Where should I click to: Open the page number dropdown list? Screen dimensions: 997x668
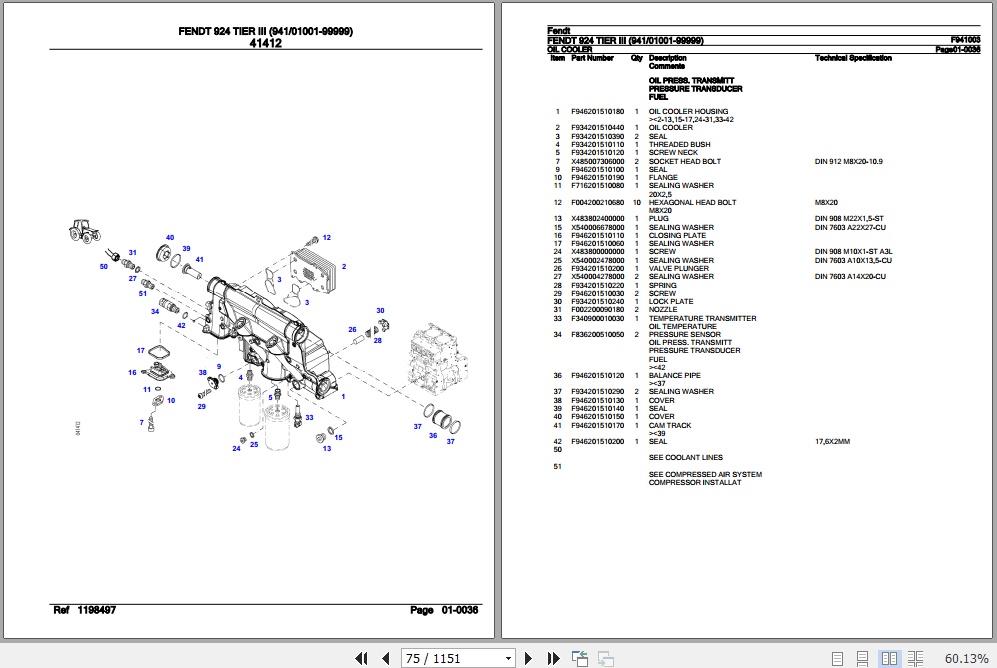tap(507, 657)
